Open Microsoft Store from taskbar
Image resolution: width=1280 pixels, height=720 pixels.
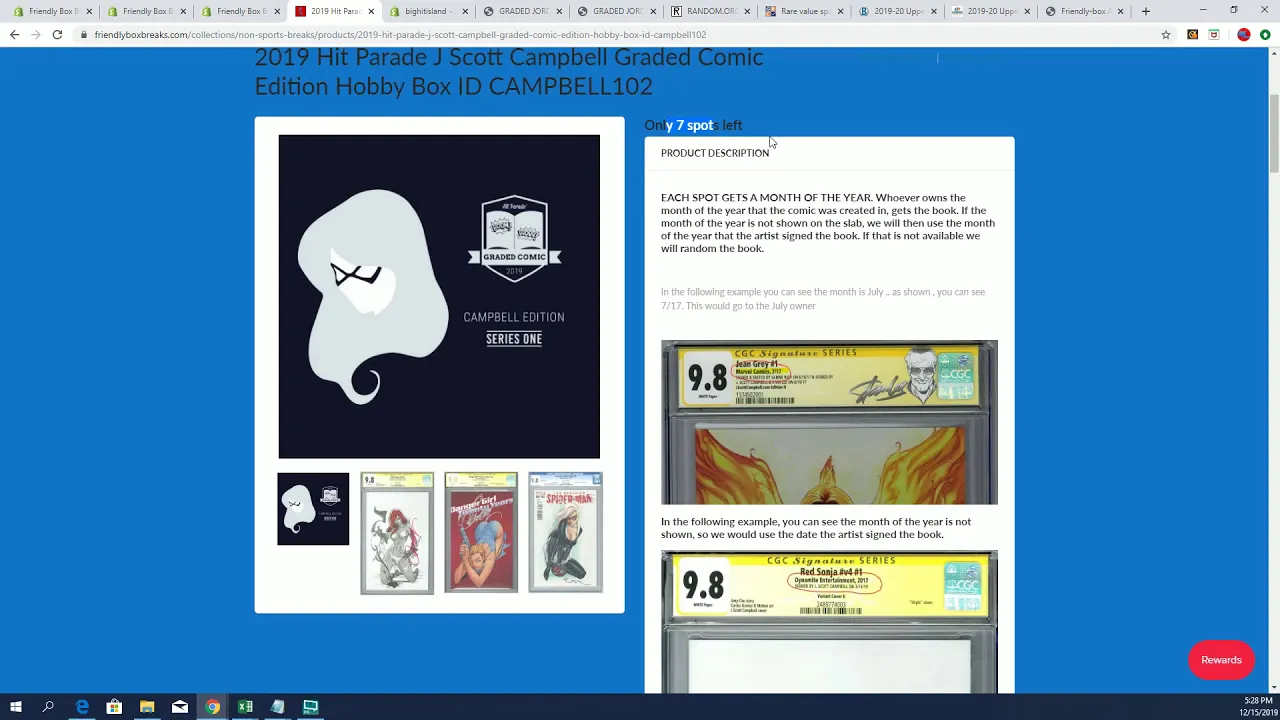[114, 707]
